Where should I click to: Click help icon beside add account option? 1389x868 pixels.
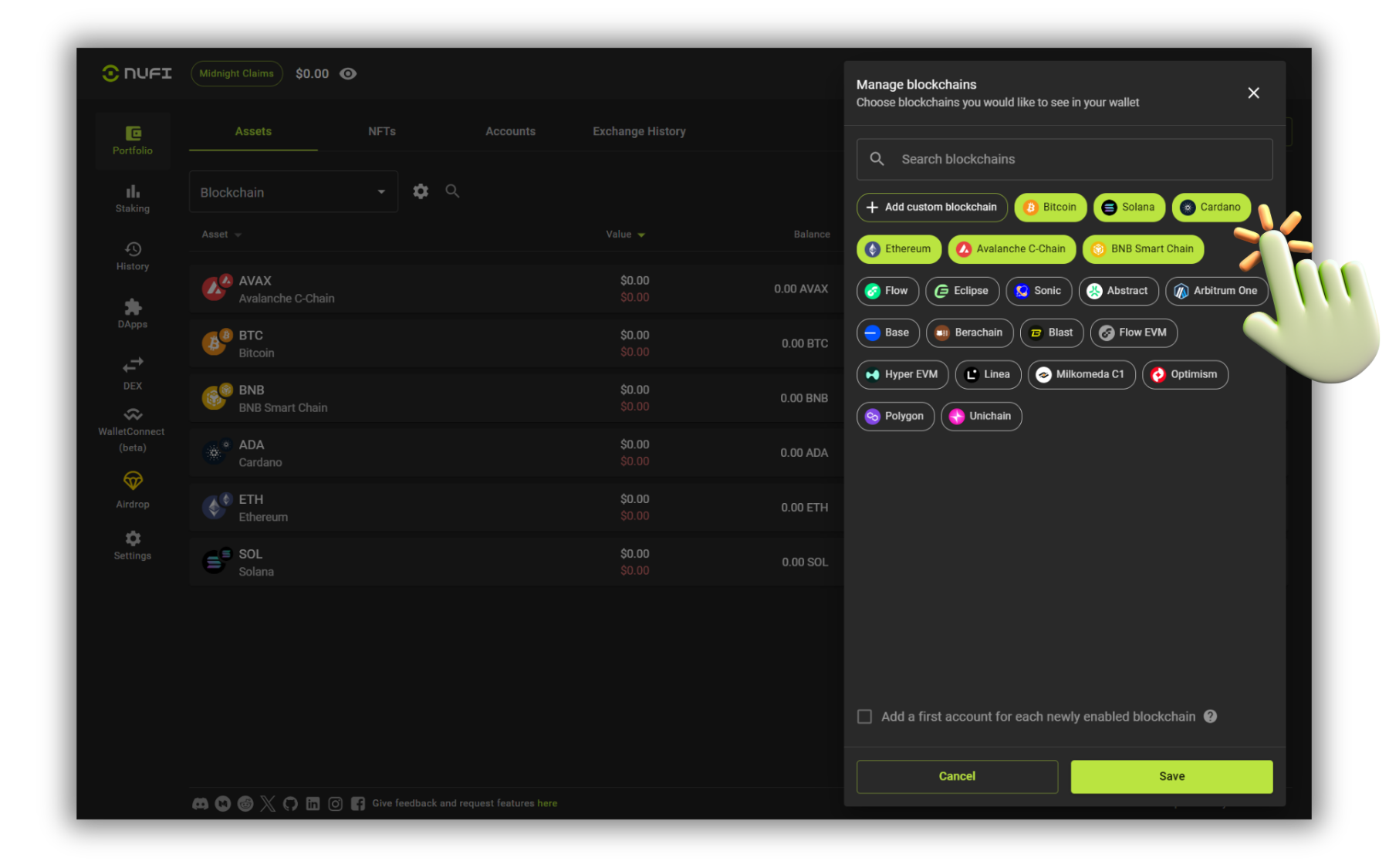click(x=1211, y=716)
